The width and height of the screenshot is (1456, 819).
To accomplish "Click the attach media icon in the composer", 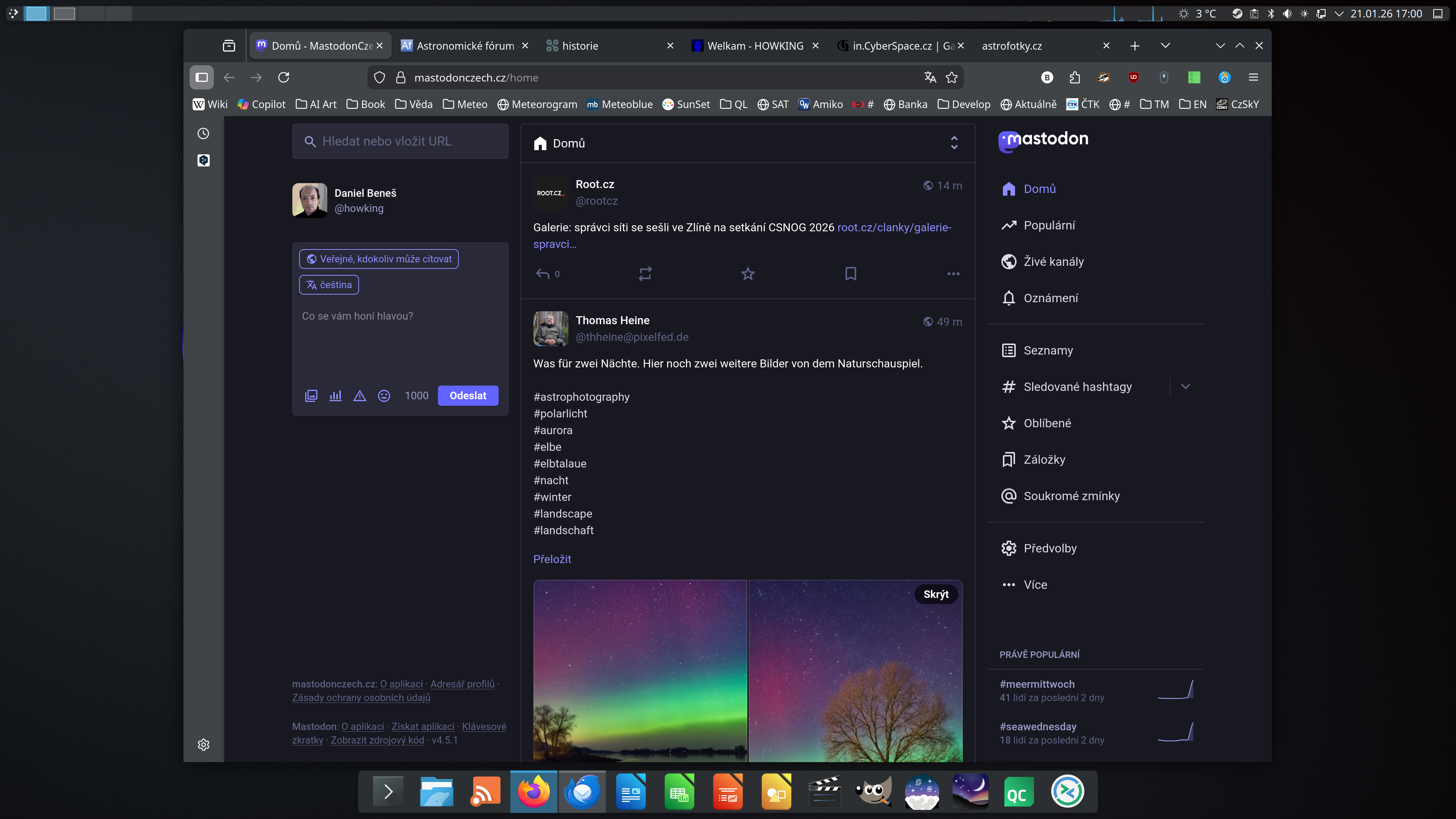I will 311,395.
